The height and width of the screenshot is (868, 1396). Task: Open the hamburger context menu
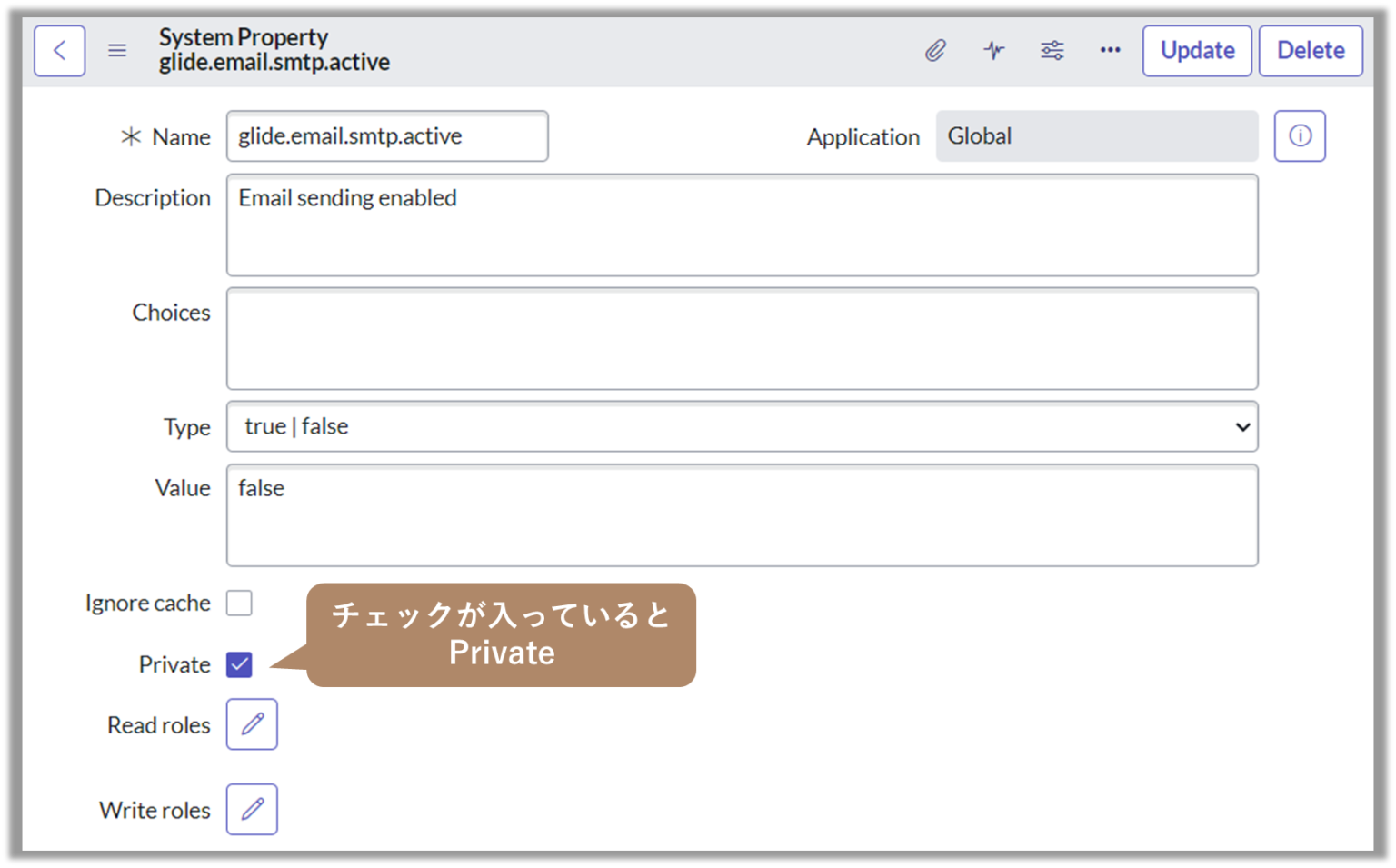click(117, 50)
